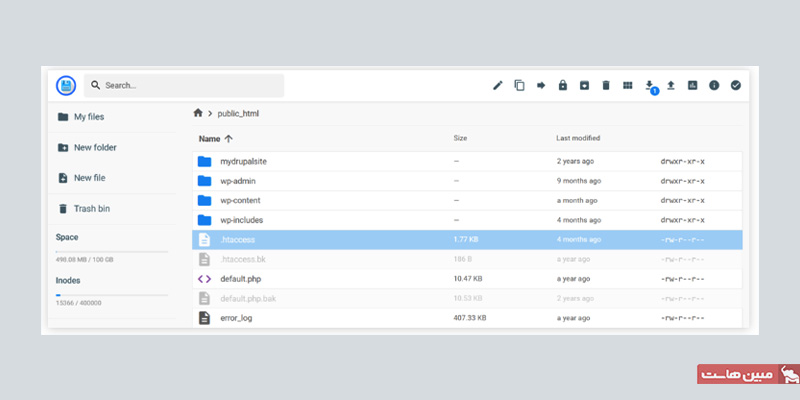
Task: Click the copy file icon
Action: 519,85
